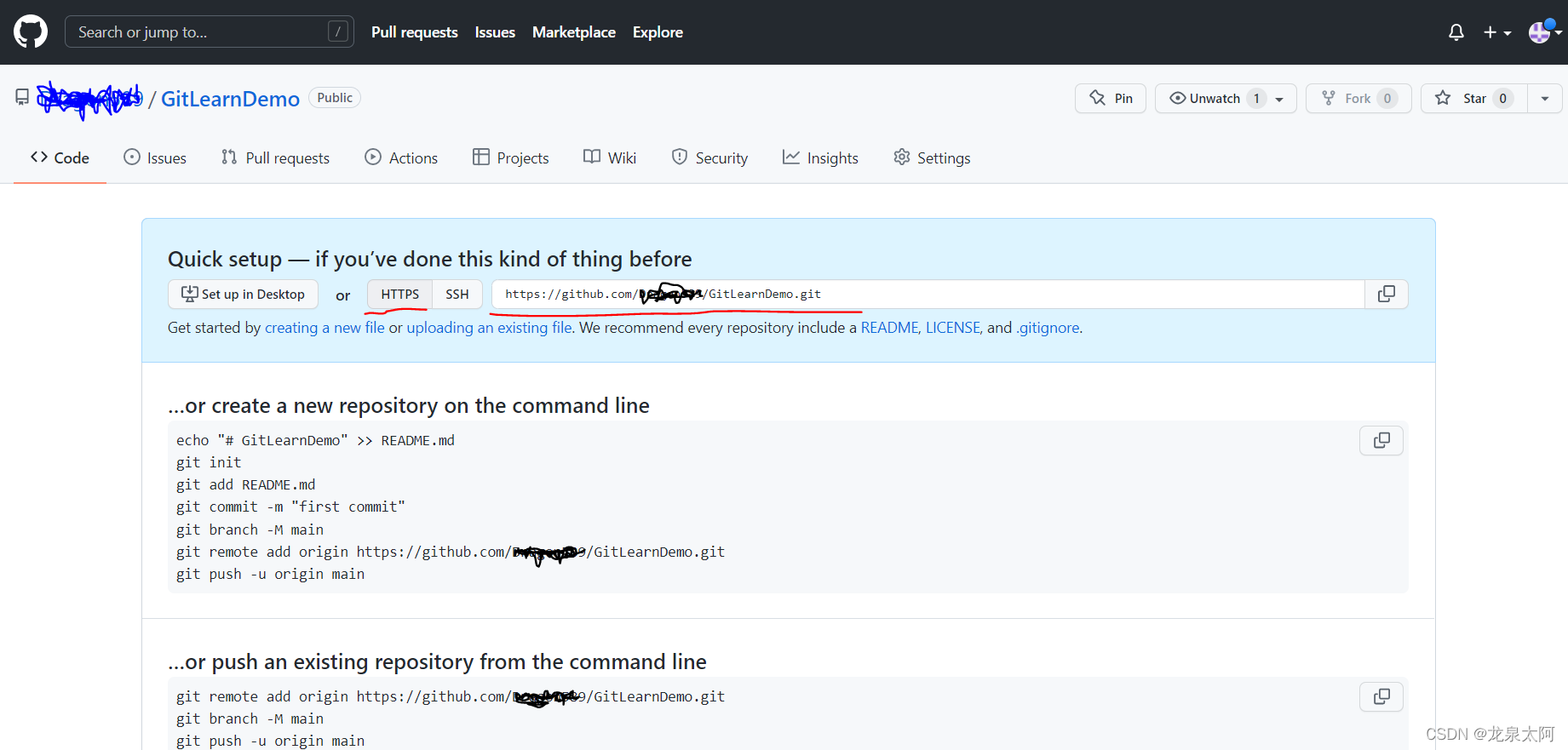Click the slash shortcut key icon in search
This screenshot has height=750, width=1568.
[338, 31]
